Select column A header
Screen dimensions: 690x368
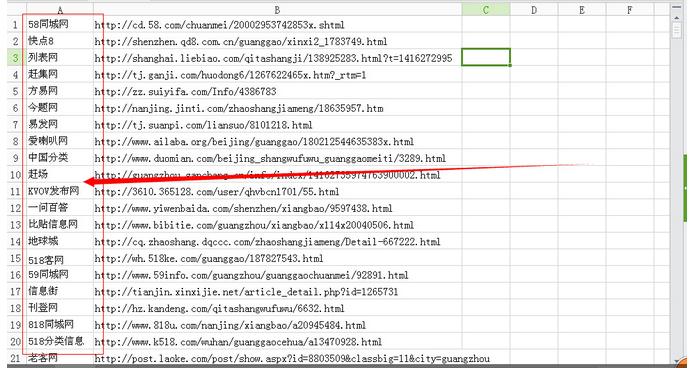pyautogui.click(x=60, y=10)
